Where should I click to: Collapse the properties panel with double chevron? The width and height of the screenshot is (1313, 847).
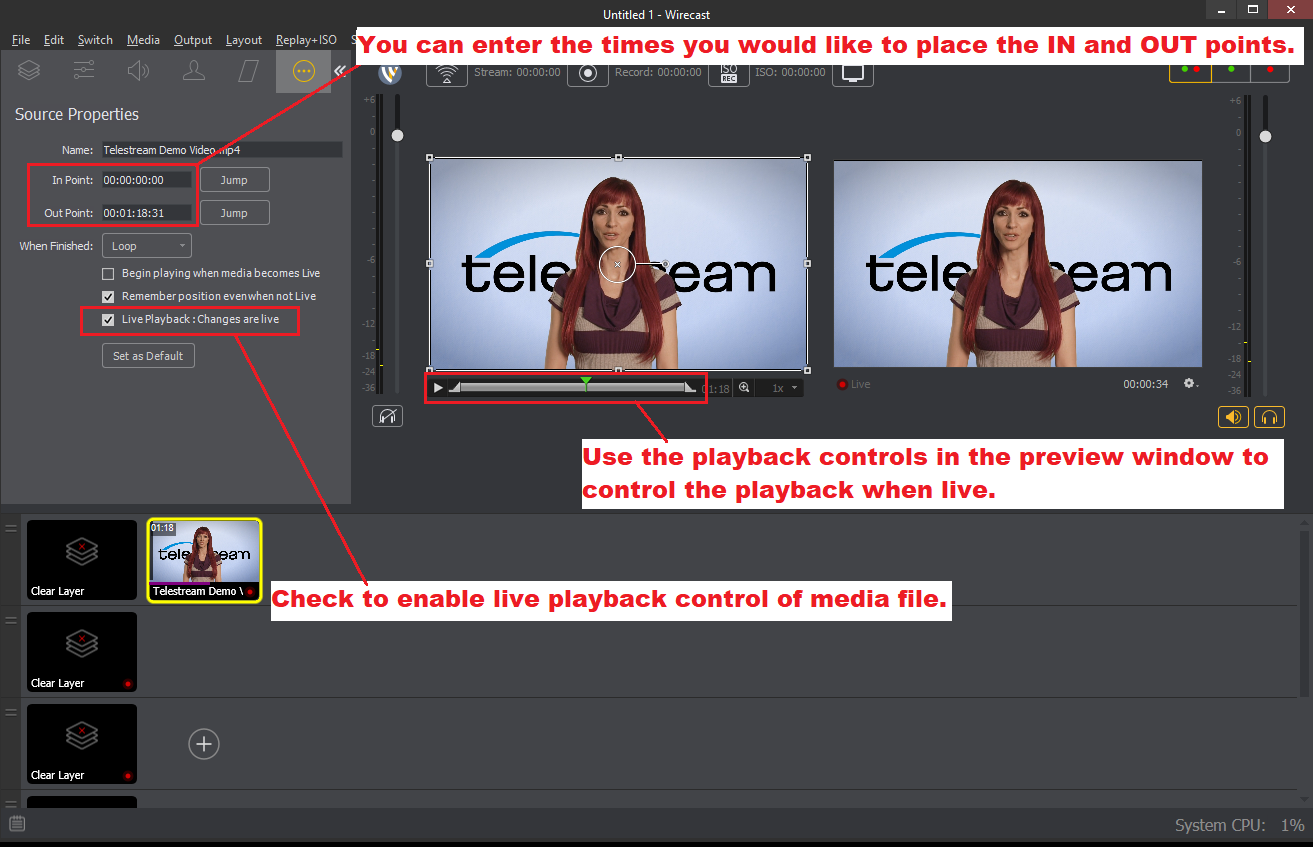point(340,70)
